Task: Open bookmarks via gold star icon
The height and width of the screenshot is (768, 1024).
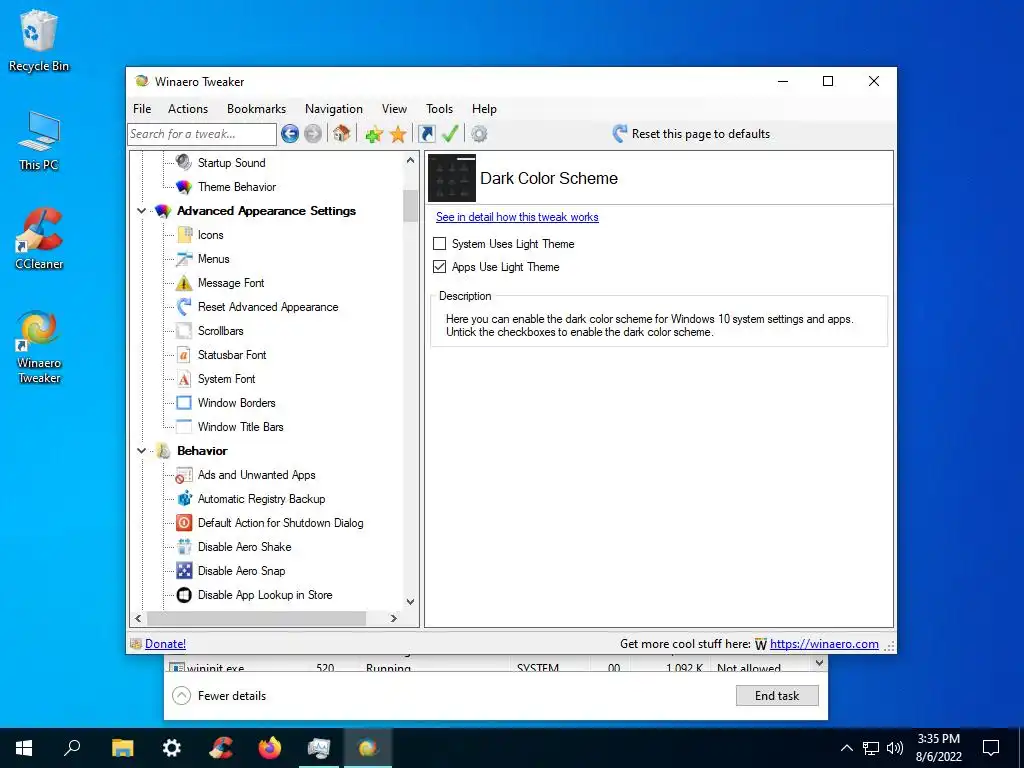Action: click(x=398, y=134)
